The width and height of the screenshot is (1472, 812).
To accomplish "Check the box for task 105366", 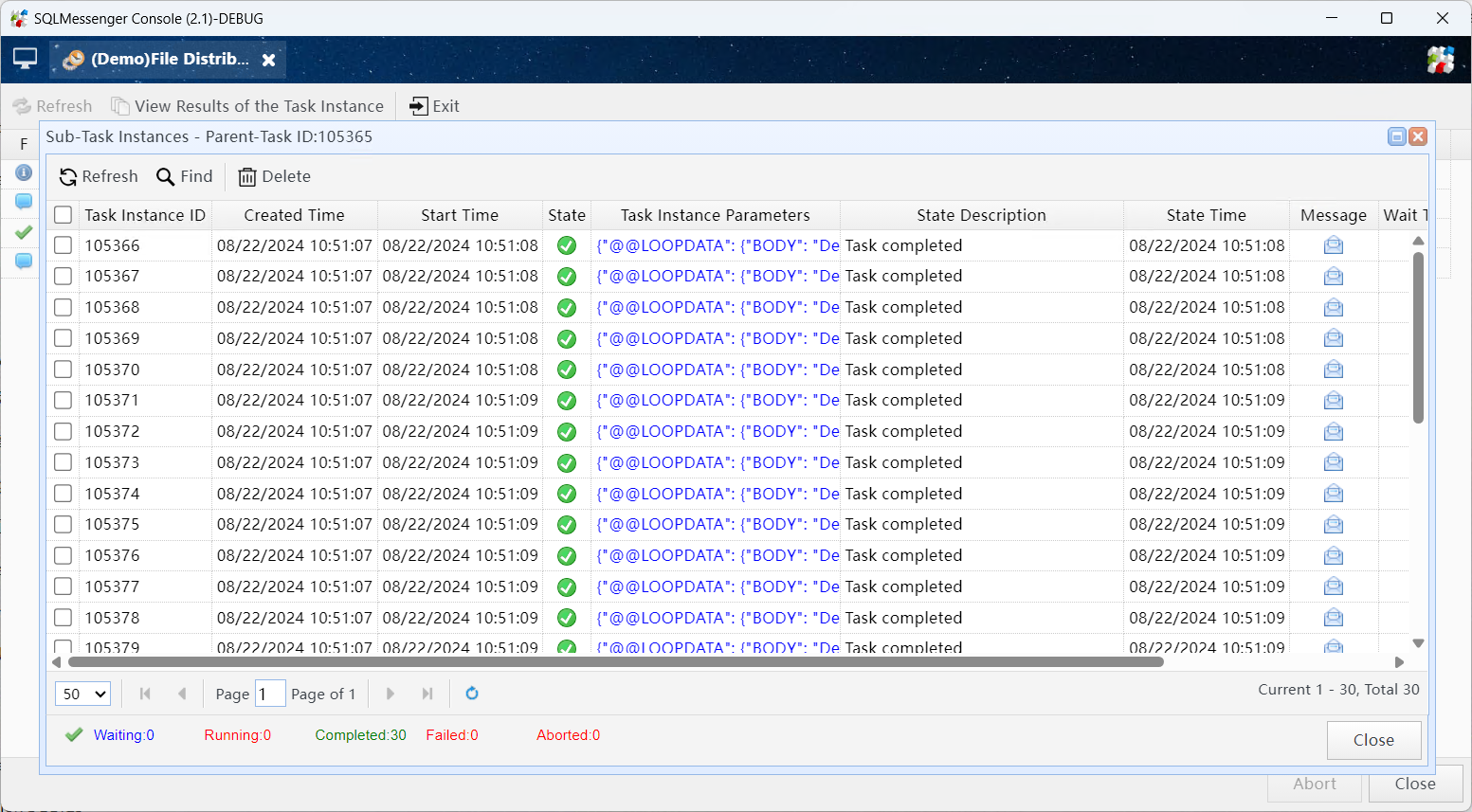I will pos(64,245).
